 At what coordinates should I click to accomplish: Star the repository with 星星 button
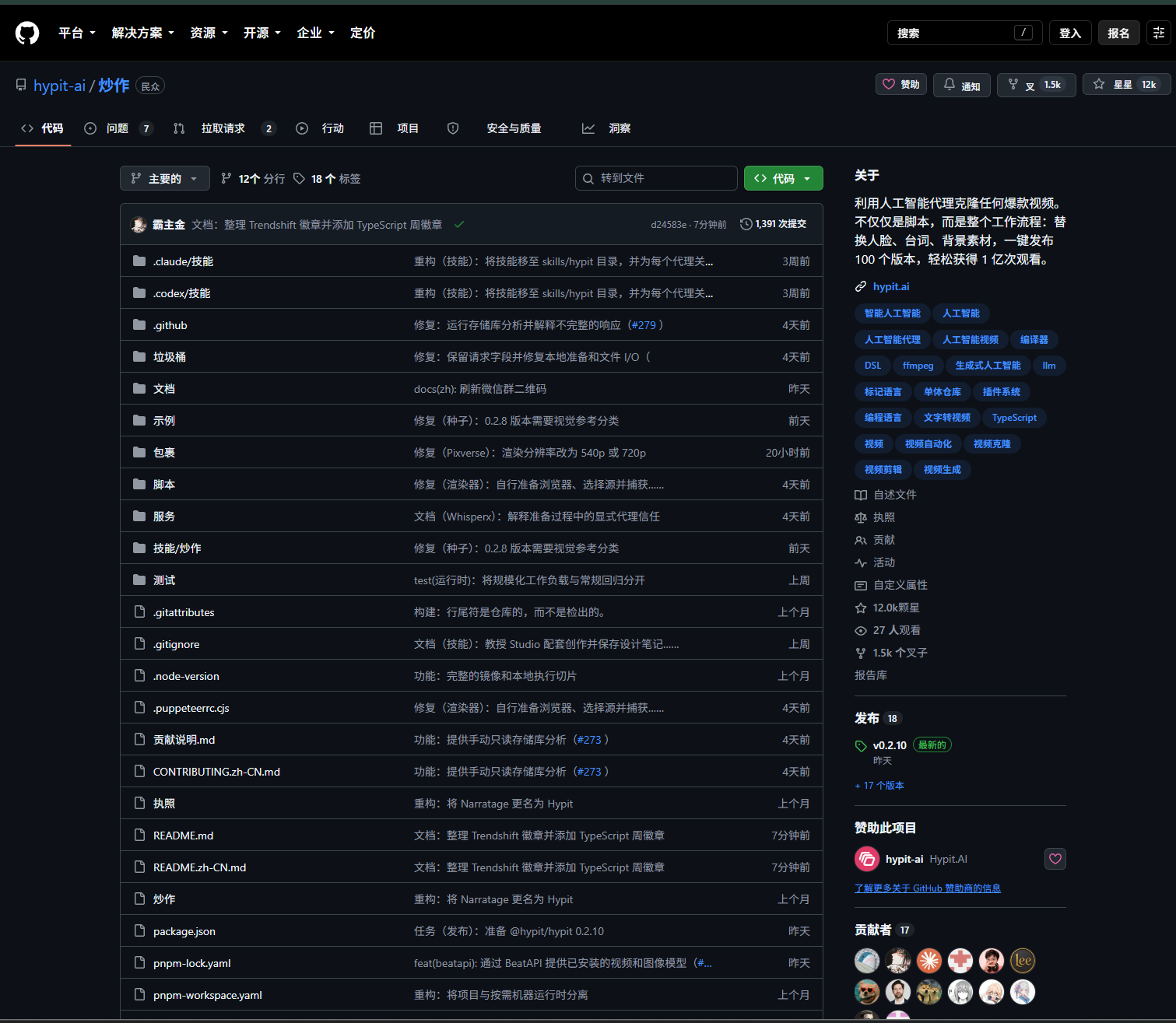pos(1126,85)
